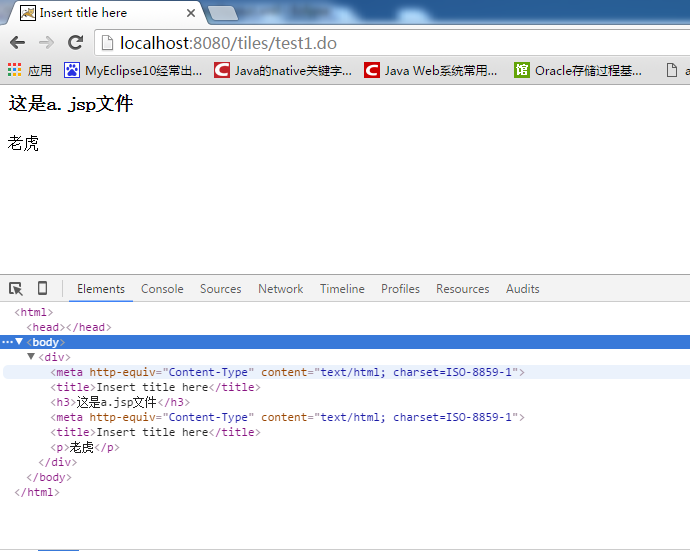Open the Audits tab
The height and width of the screenshot is (551, 690).
[522, 289]
